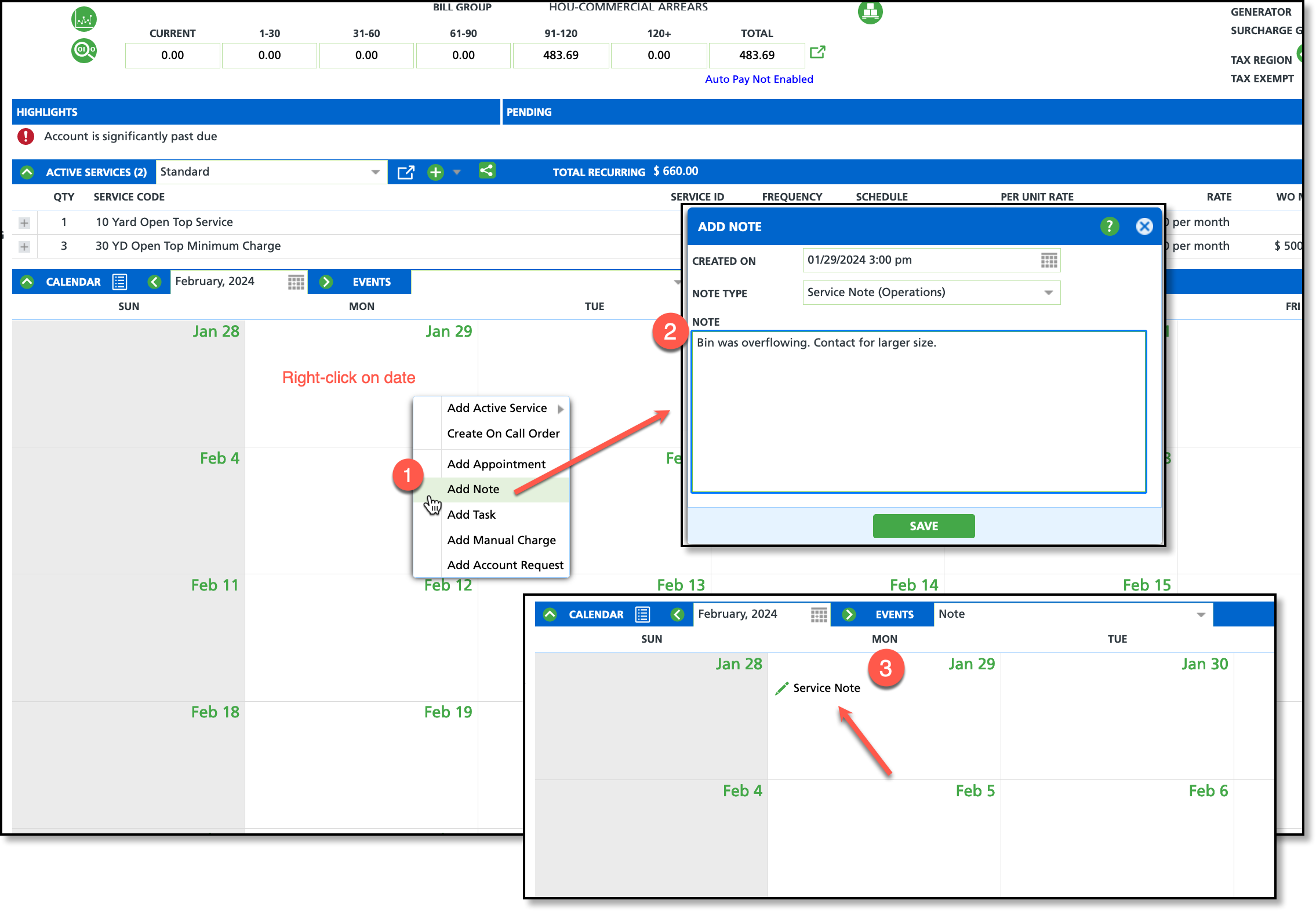Open the active services pop-out icon
The image size is (1316, 911).
[406, 172]
